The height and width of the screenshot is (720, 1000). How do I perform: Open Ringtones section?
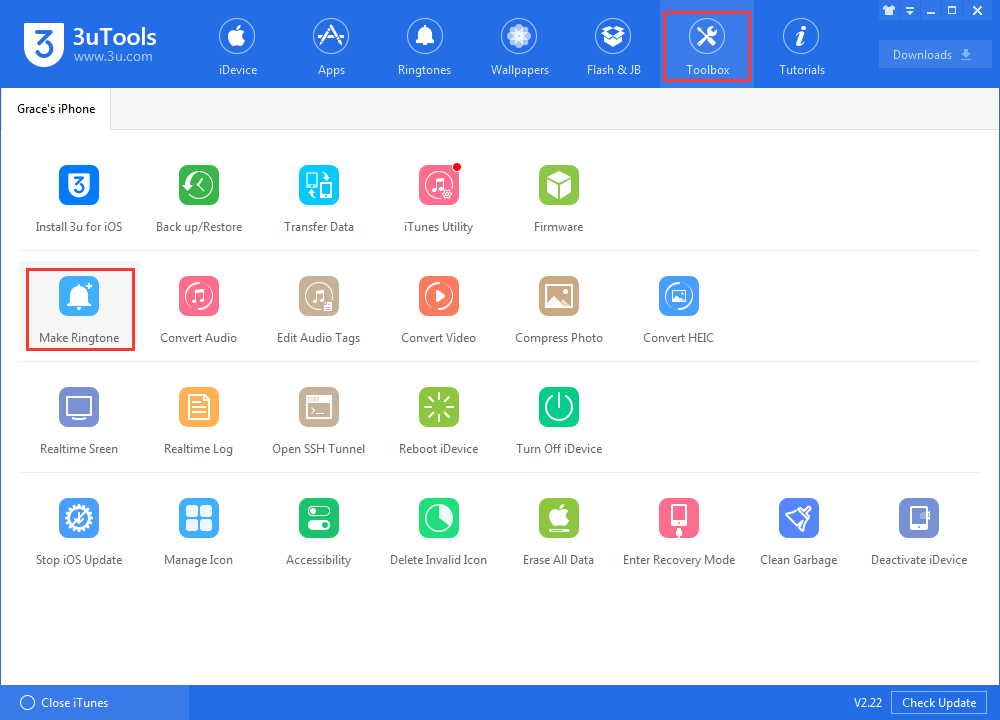425,47
